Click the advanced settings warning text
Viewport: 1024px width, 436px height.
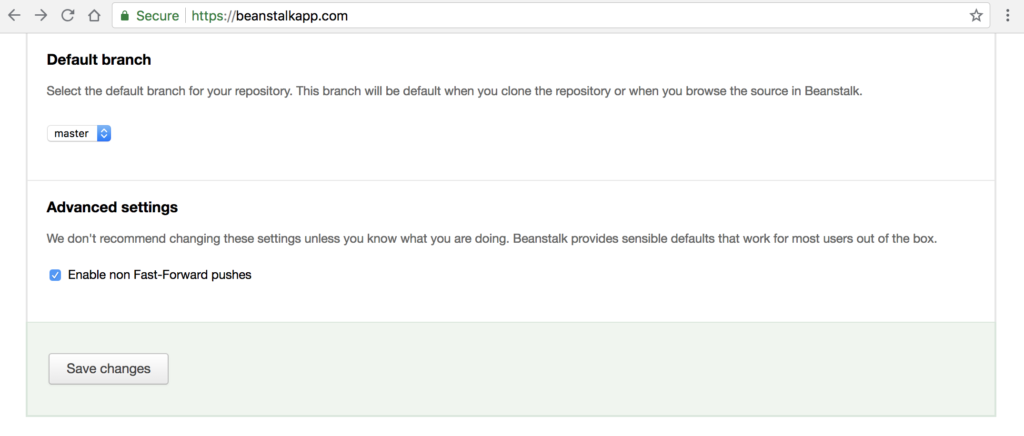coord(492,239)
